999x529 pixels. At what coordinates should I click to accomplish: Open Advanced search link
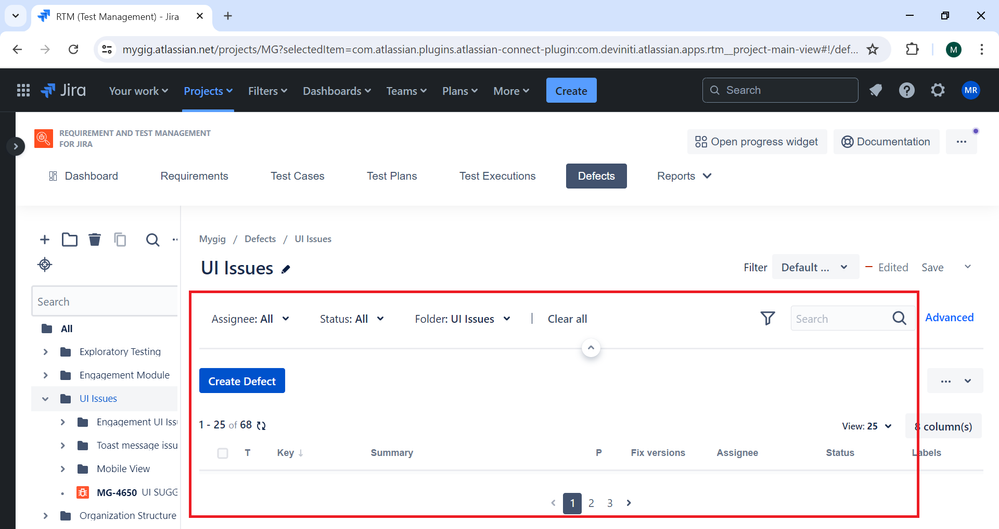point(949,317)
